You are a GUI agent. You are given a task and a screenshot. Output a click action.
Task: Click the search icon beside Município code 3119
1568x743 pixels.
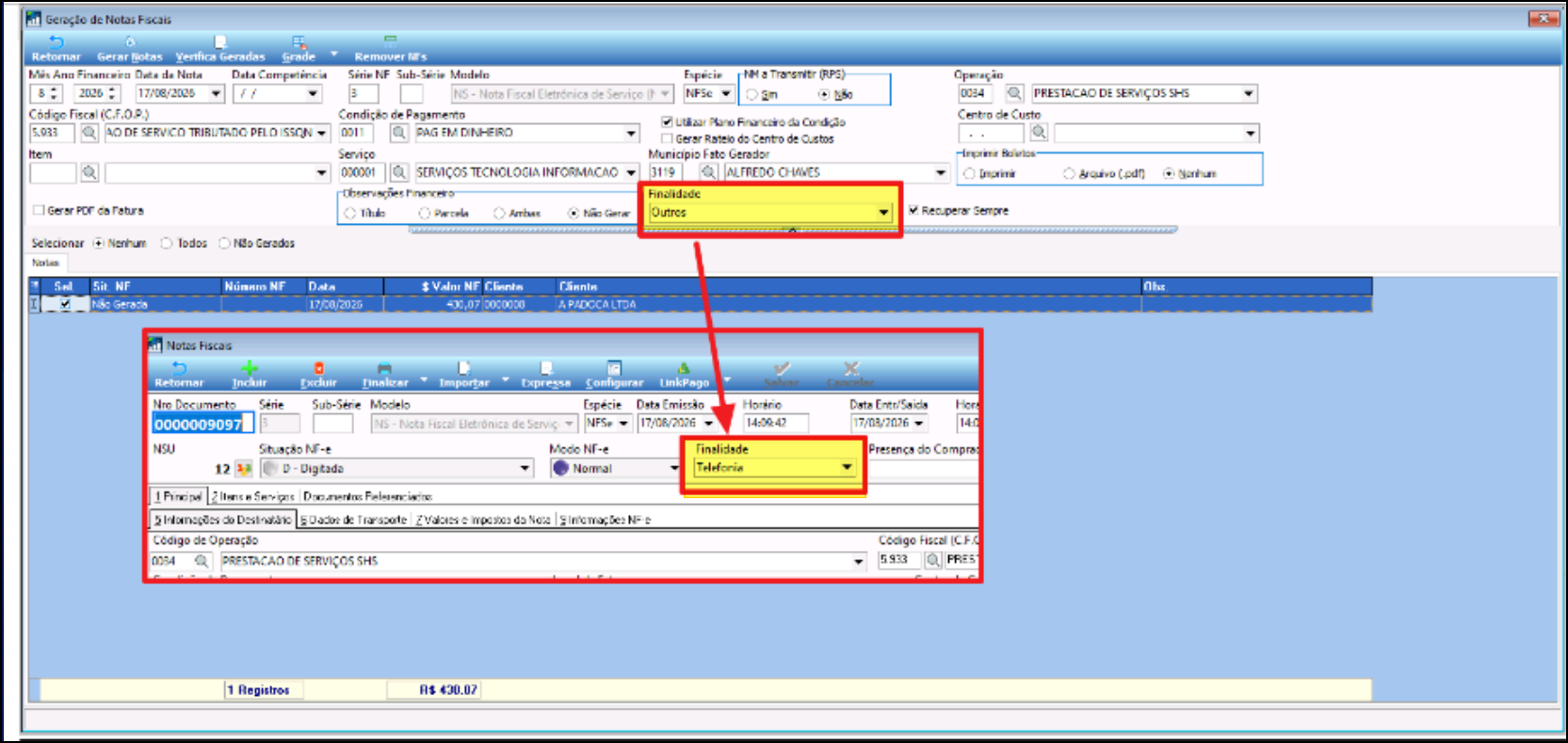coord(709,172)
